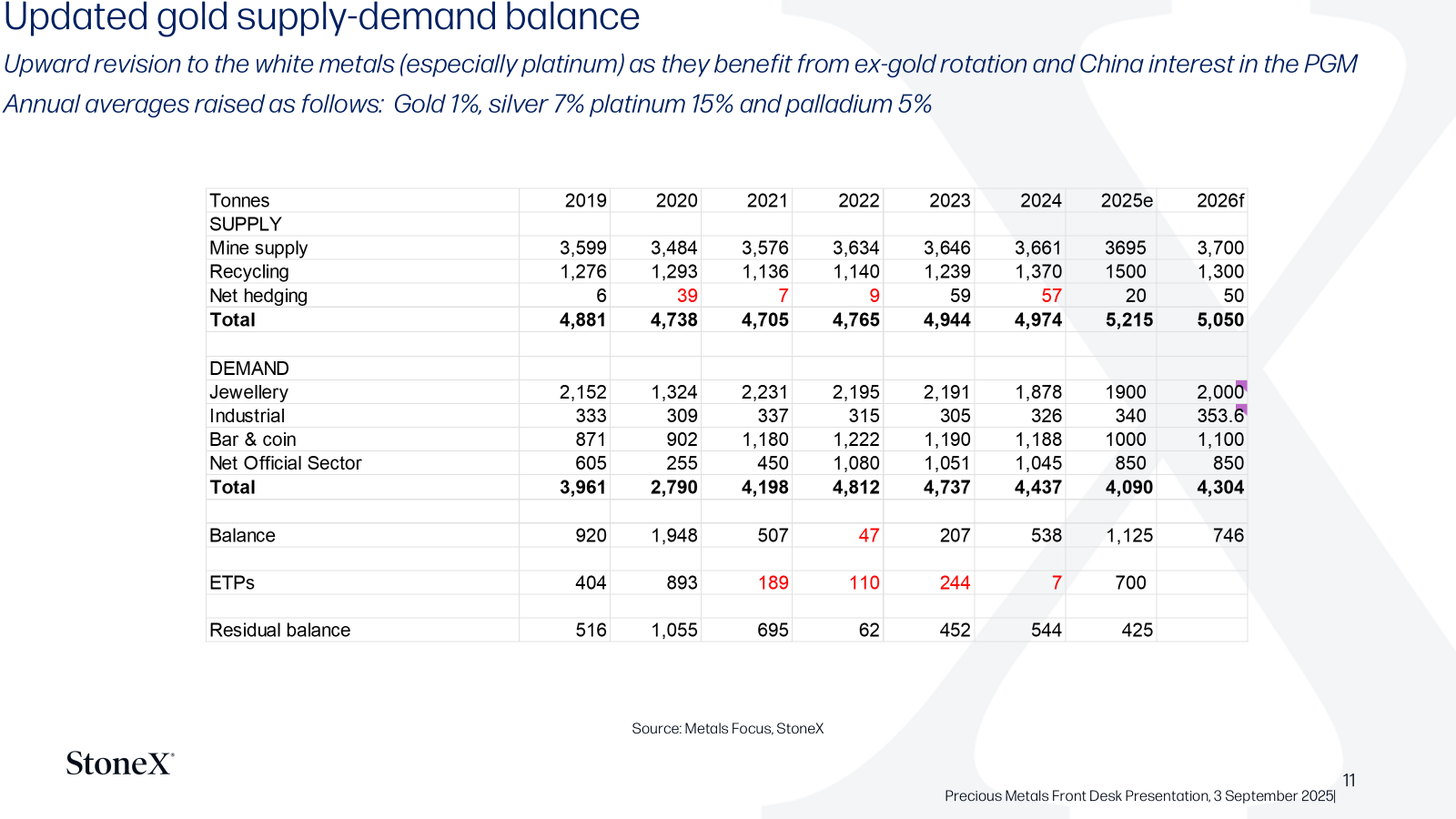Click the "DEMAND" section label
Viewport: 1456px width, 819px height.
pyautogui.click(x=249, y=369)
